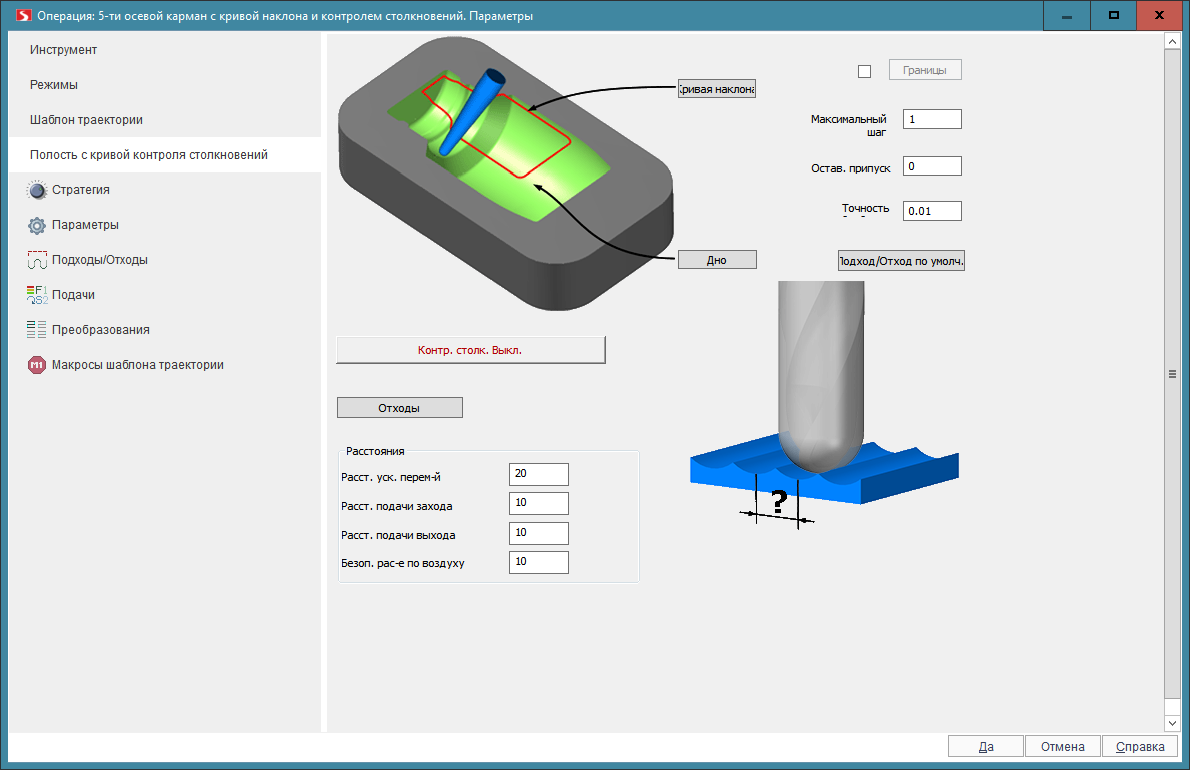Click Подход/Отход по умолч. button
The height and width of the screenshot is (770, 1190).
[901, 261]
